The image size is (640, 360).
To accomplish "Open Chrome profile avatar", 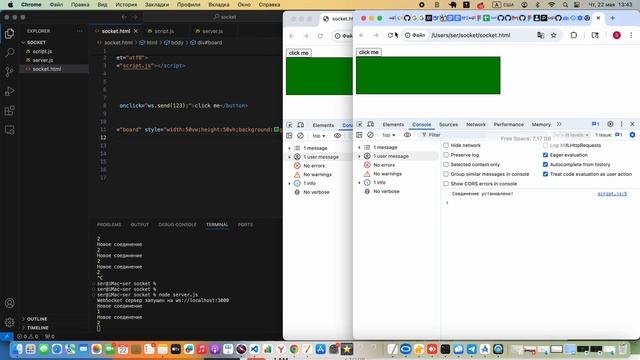I will click(x=617, y=36).
